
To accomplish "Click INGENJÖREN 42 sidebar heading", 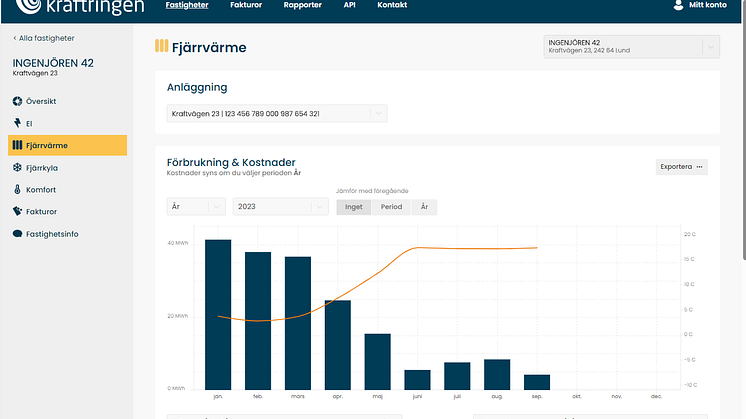I will pos(53,63).
